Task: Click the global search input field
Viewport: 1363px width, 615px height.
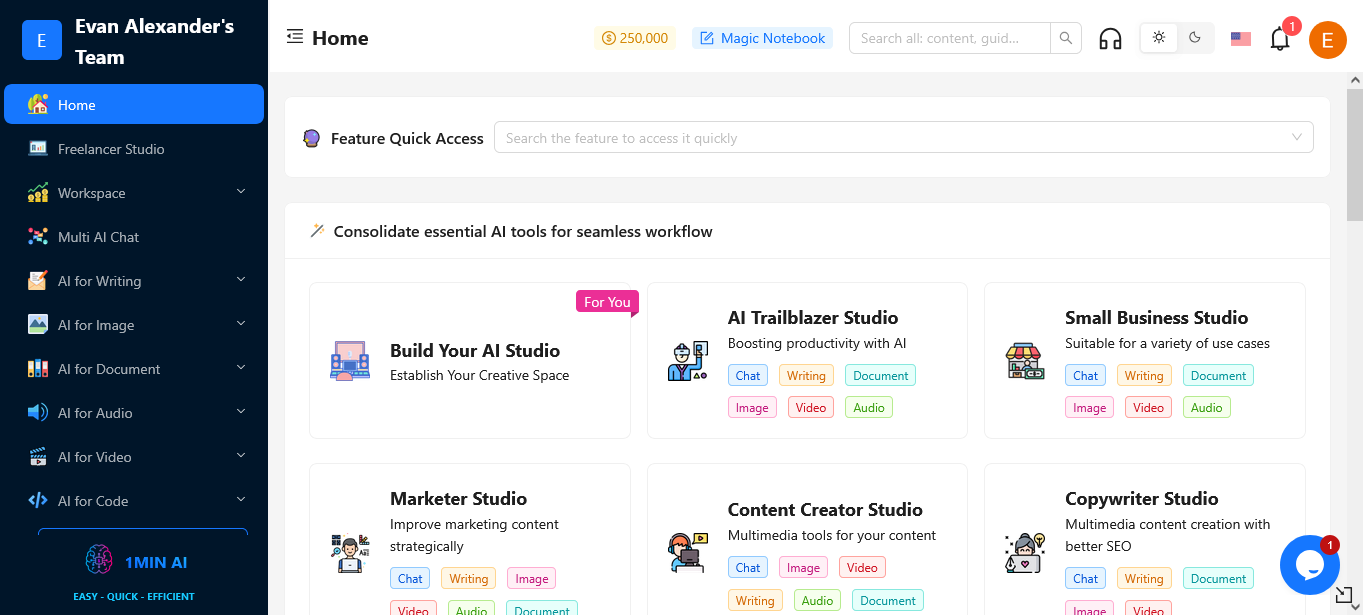Action: click(949, 38)
